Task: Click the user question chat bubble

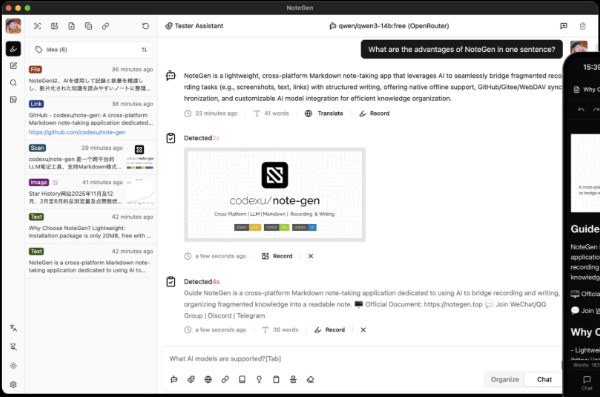Action: [x=461, y=49]
